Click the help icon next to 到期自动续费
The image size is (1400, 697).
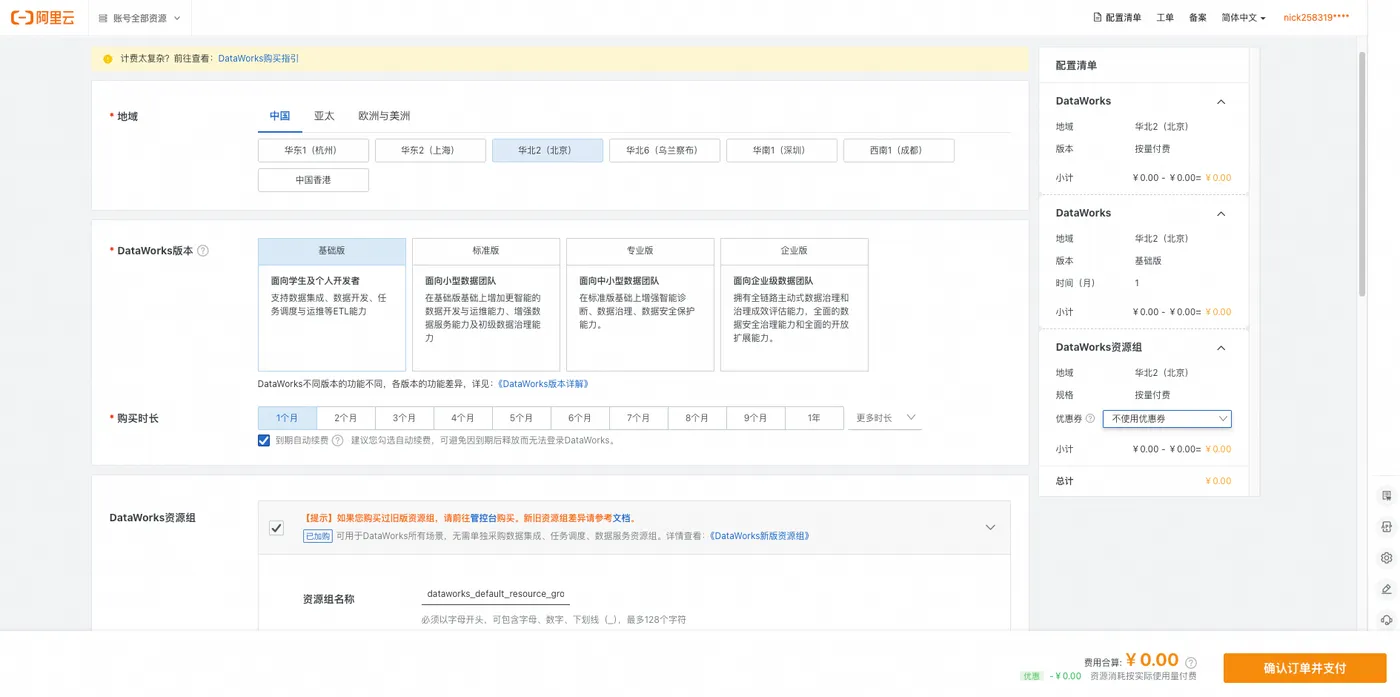click(x=337, y=440)
